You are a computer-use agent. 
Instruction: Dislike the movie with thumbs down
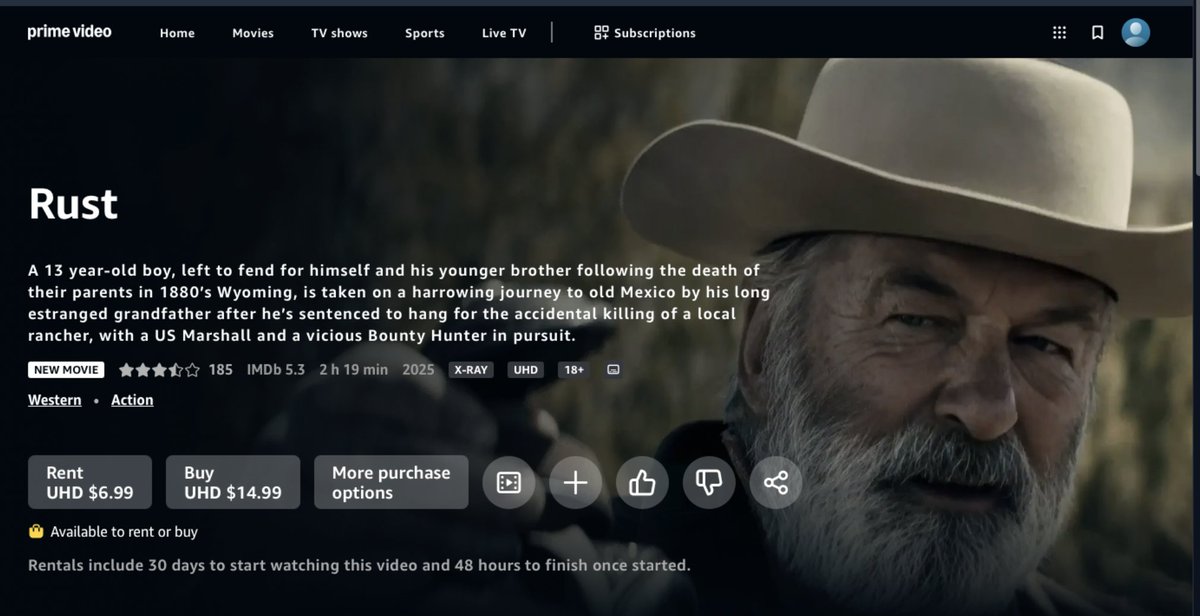(x=709, y=483)
